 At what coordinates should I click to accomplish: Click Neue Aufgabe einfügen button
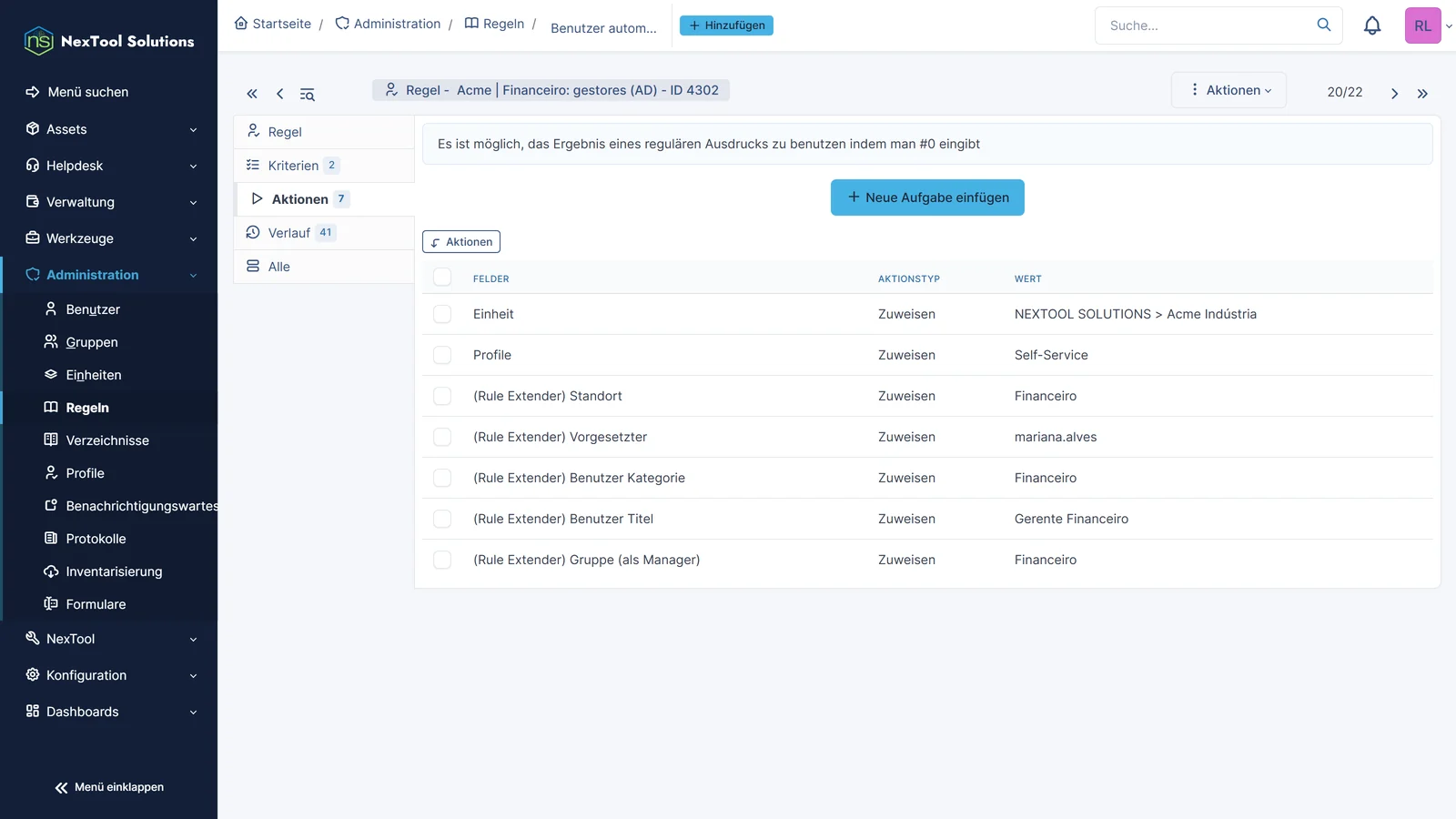pos(927,197)
